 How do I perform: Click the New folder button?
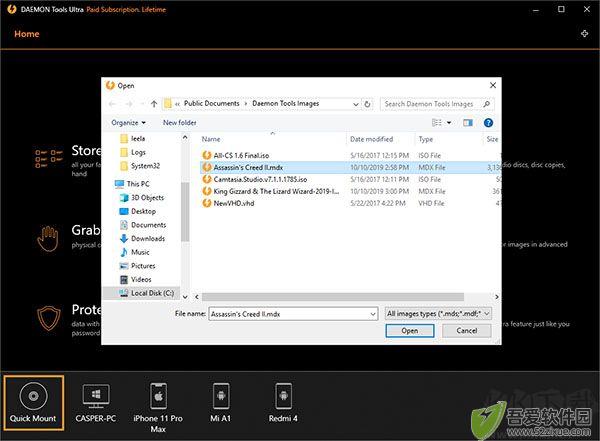click(179, 122)
